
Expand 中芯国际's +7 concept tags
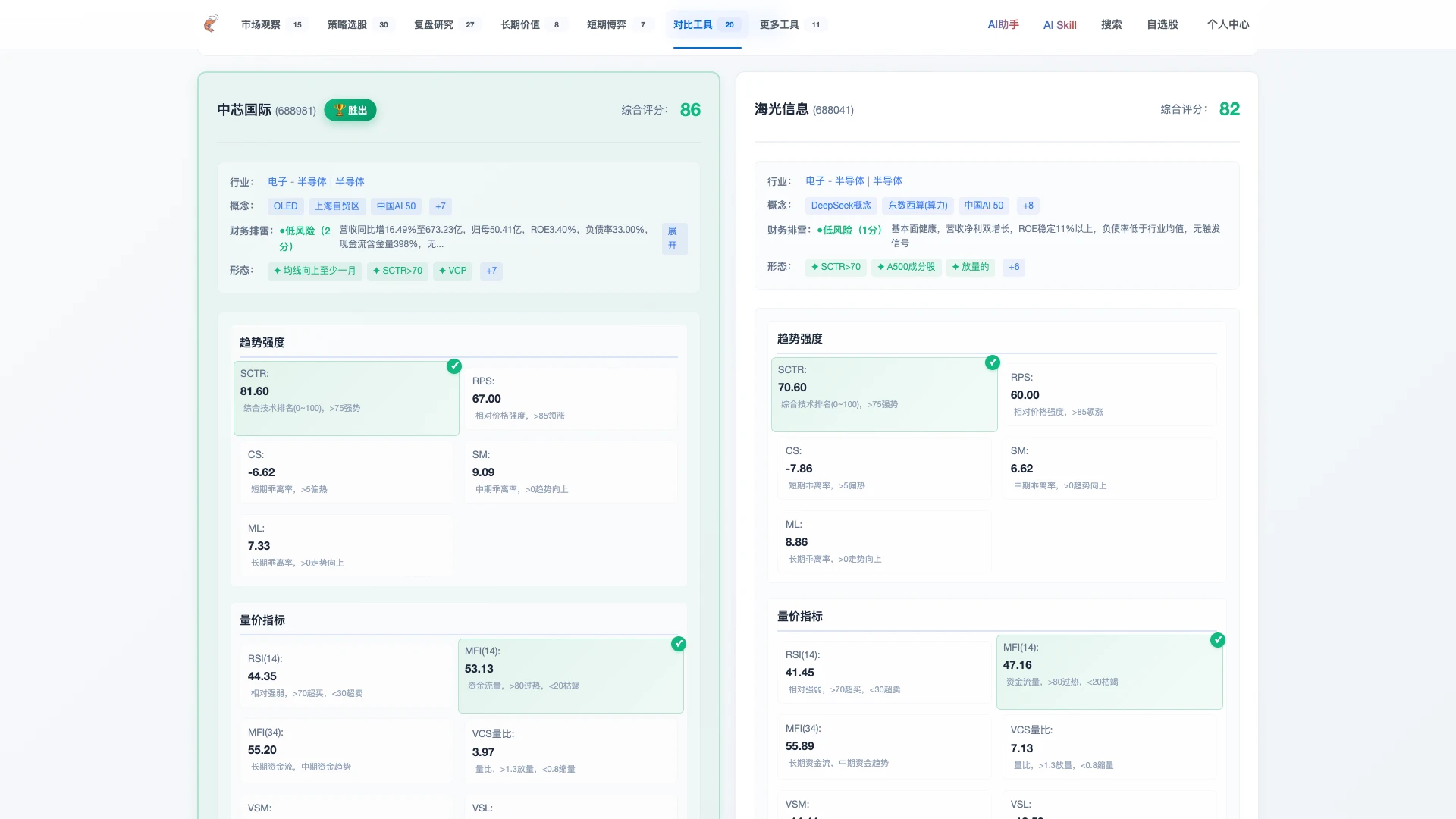(x=441, y=206)
